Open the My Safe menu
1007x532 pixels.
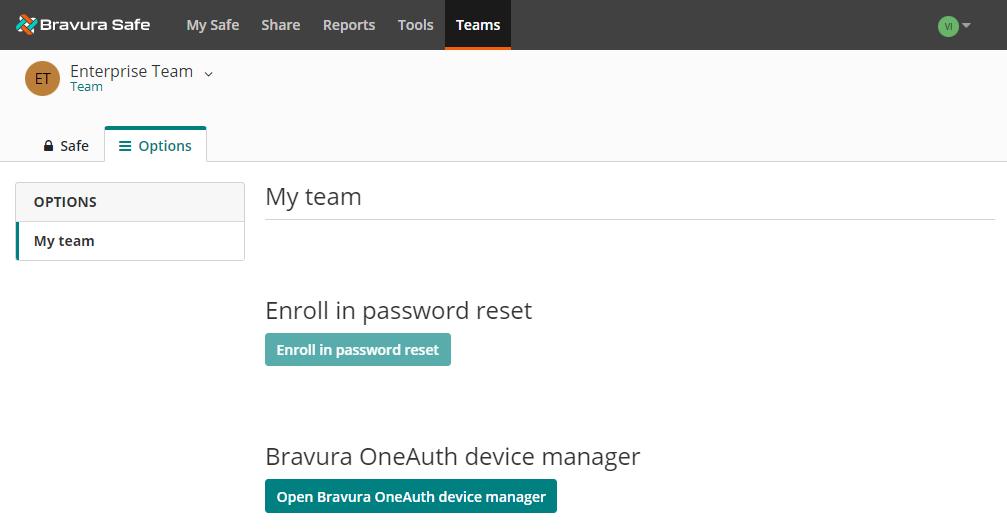(212, 25)
